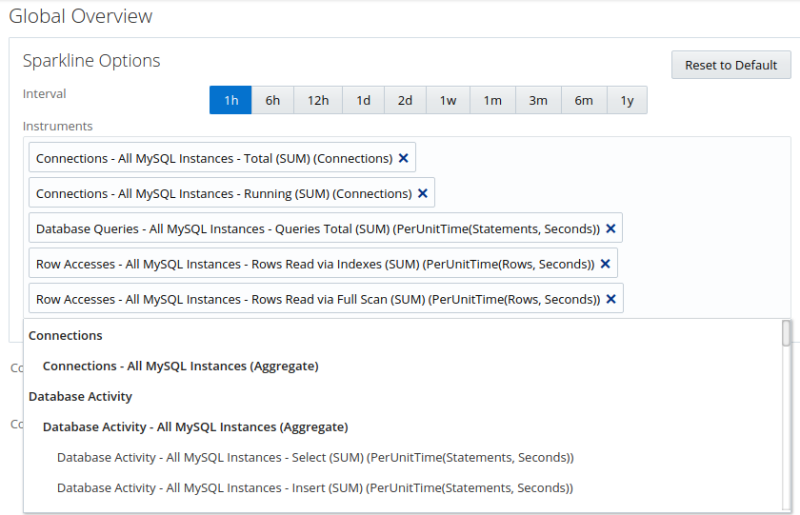Pick Database Activity Insert (SUM) option

[315, 488]
